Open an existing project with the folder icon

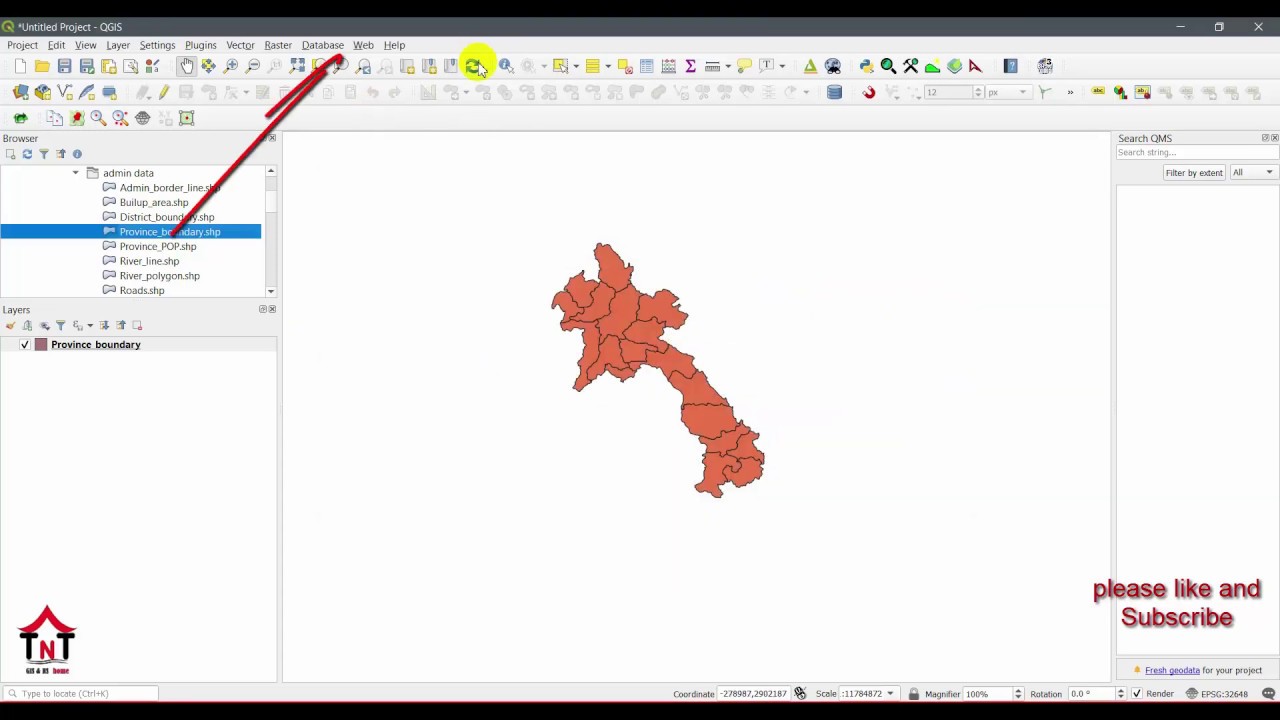point(42,66)
